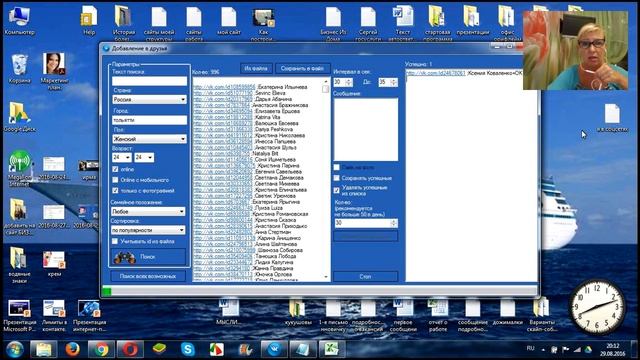This screenshot has height=360, width=640.
Task: Click the RU language indicator in tray
Action: tap(530, 348)
